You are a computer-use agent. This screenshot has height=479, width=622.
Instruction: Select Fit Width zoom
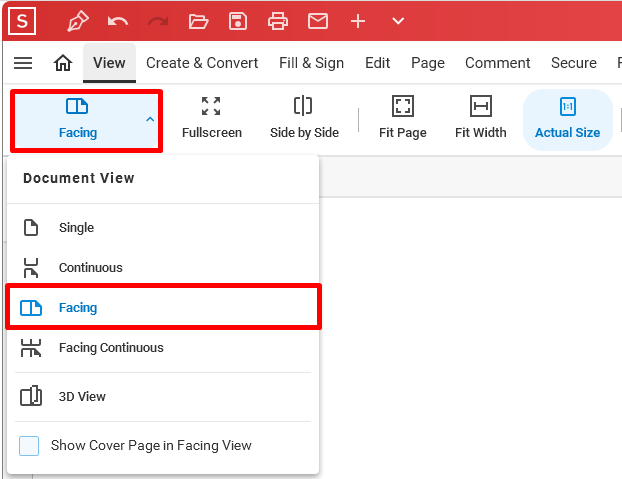pyautogui.click(x=481, y=118)
